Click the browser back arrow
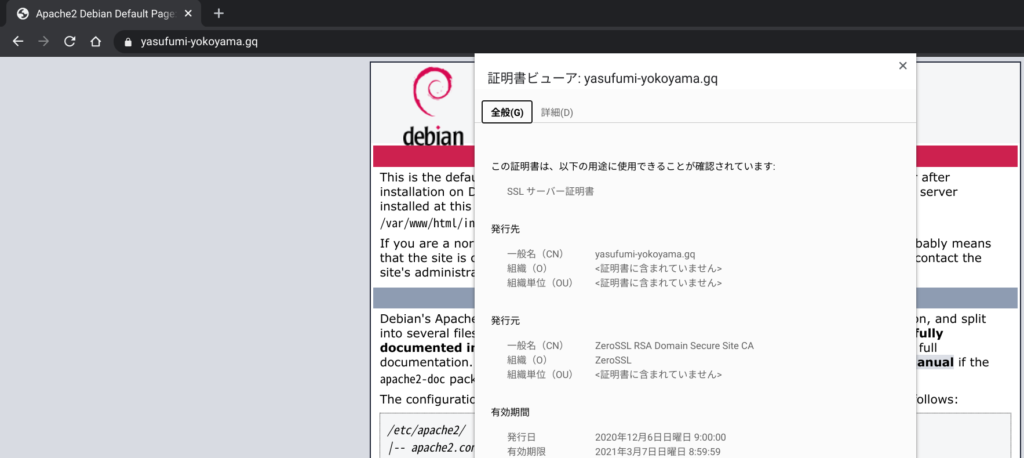The image size is (1024, 458). 18,42
